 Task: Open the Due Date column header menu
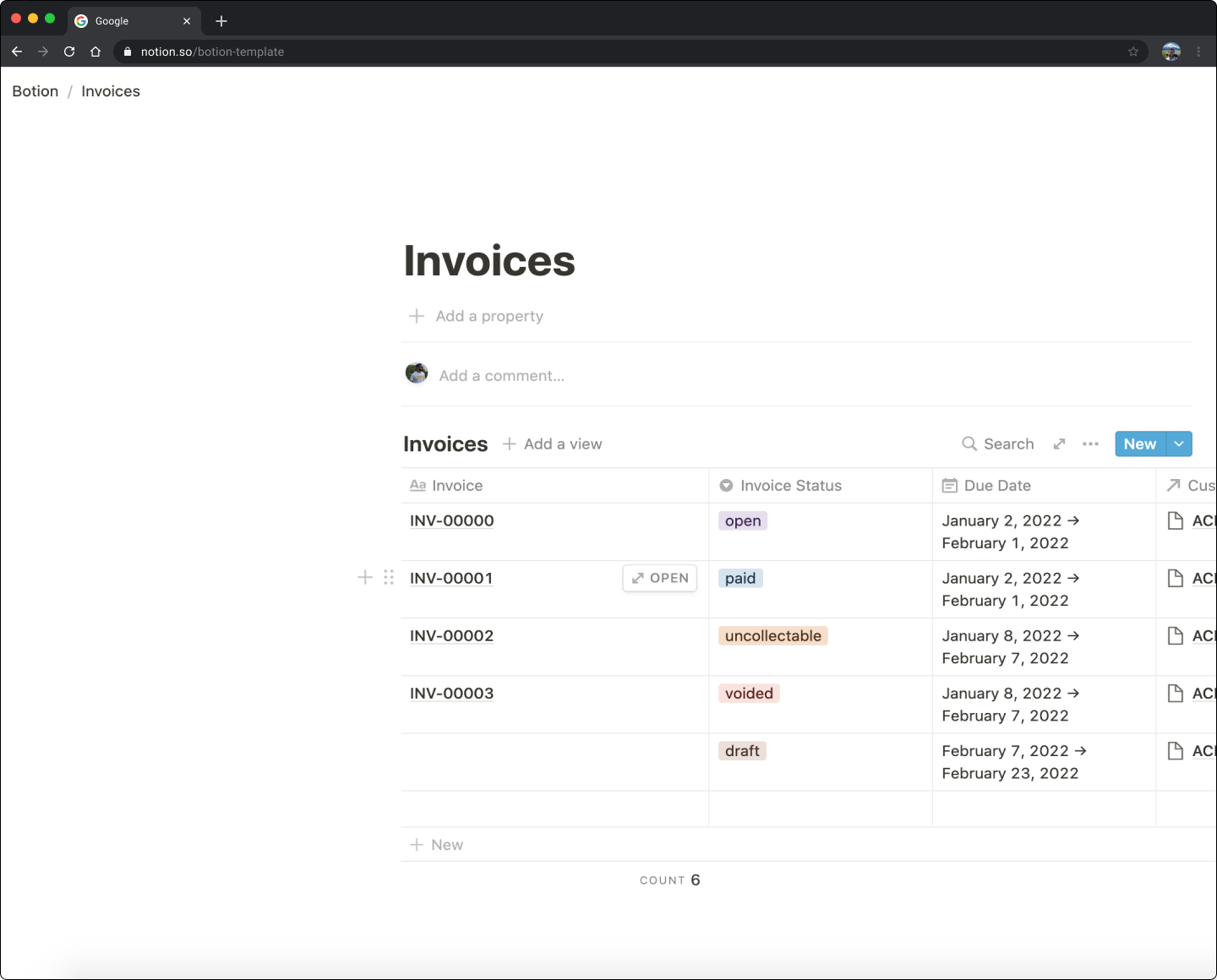[996, 486]
